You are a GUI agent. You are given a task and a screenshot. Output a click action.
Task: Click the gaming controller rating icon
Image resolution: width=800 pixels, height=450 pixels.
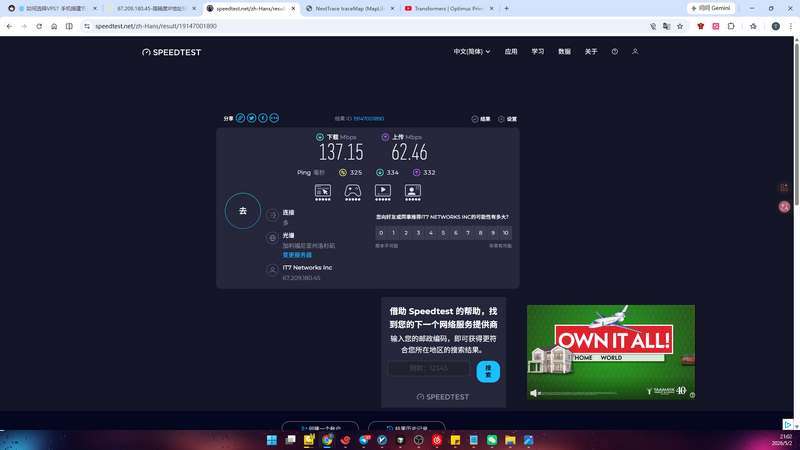click(x=353, y=192)
